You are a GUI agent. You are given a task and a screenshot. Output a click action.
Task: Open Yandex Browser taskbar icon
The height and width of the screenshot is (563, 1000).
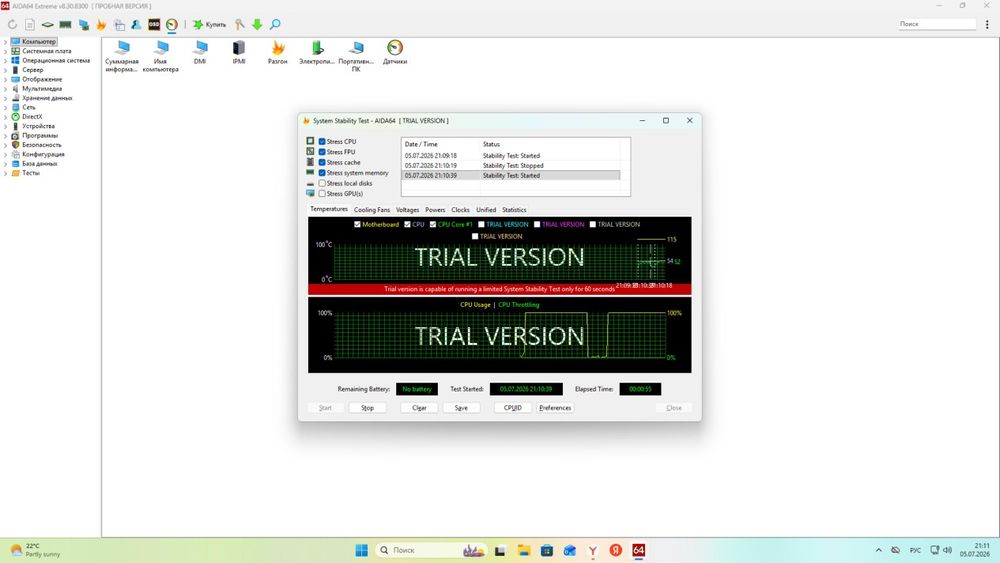point(592,550)
